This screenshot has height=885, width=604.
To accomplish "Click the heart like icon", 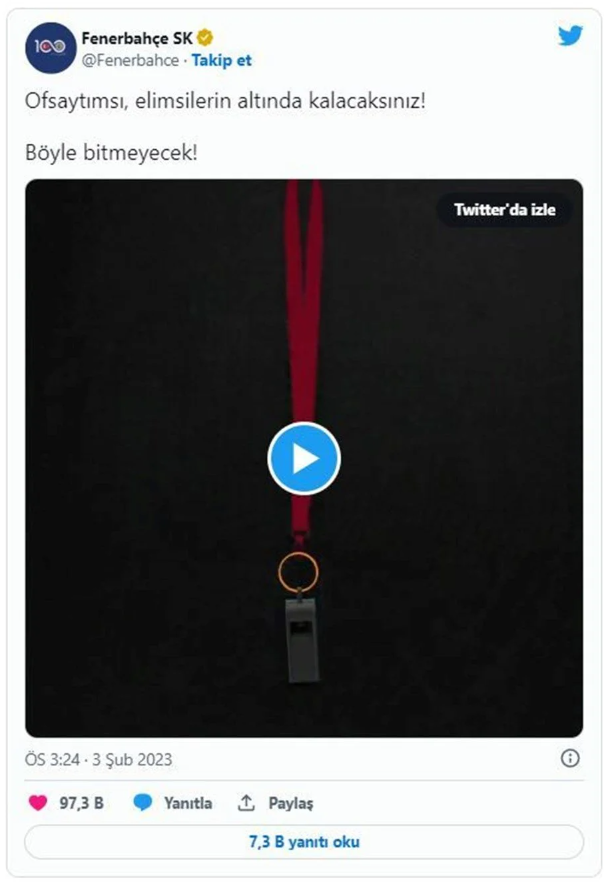I will tap(38, 802).
